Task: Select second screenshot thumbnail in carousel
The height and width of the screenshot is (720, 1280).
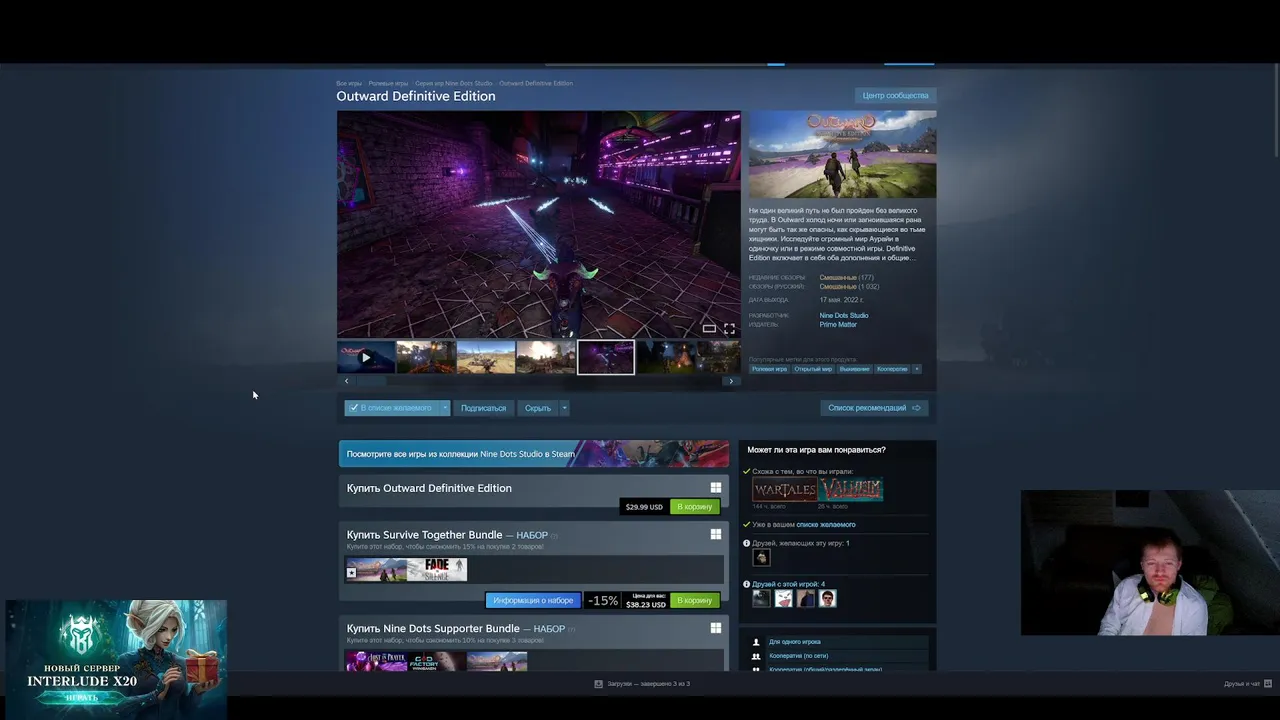Action: (x=426, y=357)
